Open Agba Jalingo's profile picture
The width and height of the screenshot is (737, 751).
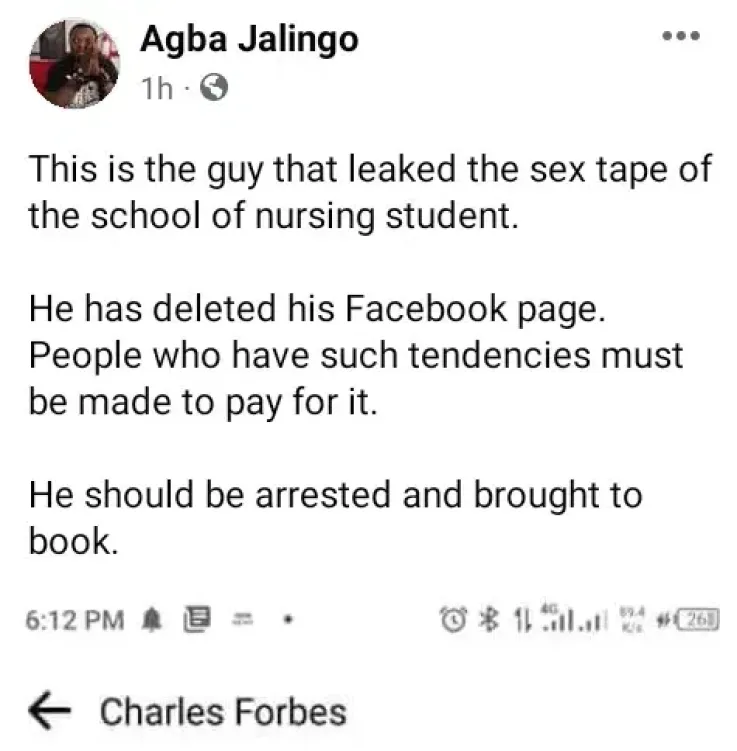(x=75, y=63)
